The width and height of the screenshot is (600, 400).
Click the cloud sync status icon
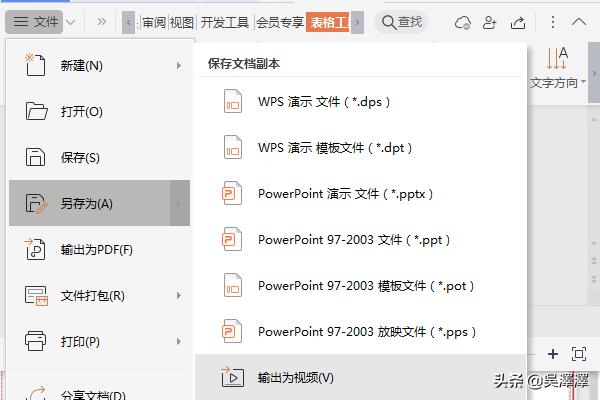462,23
